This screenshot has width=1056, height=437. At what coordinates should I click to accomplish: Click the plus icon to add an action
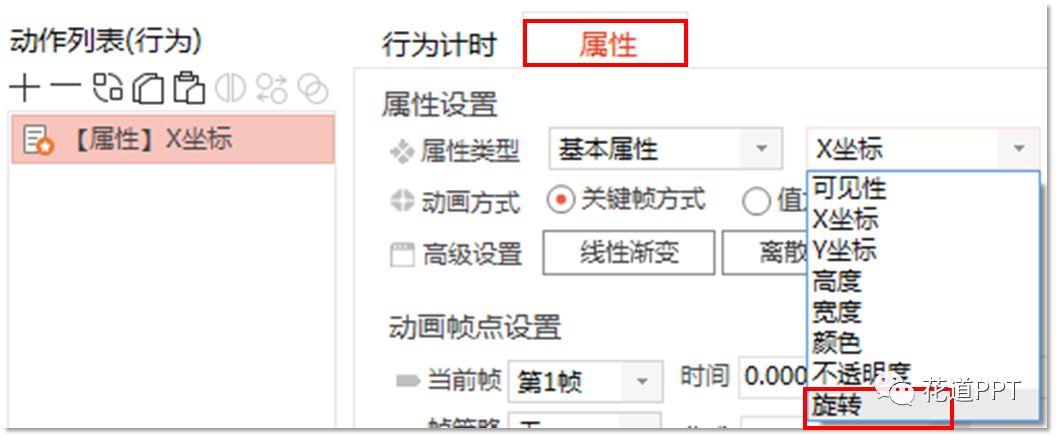point(25,88)
